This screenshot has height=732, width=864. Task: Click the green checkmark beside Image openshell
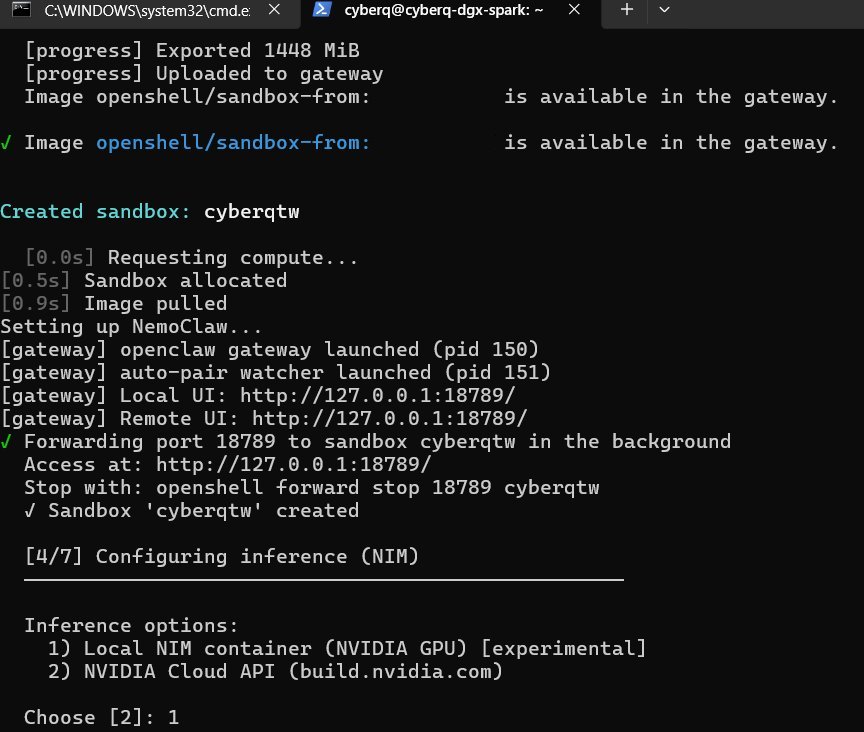7,143
